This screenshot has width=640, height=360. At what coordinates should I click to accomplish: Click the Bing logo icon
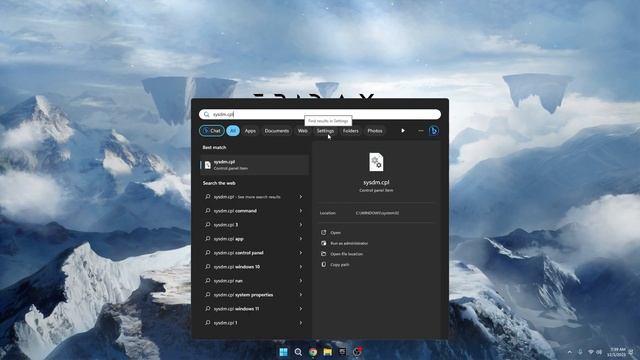click(x=434, y=131)
